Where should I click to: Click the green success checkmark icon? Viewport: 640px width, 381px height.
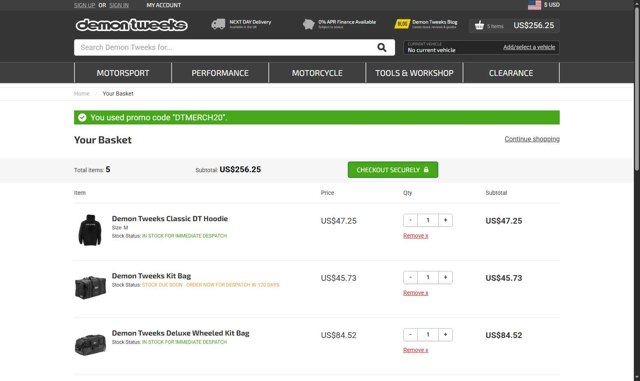[82, 118]
